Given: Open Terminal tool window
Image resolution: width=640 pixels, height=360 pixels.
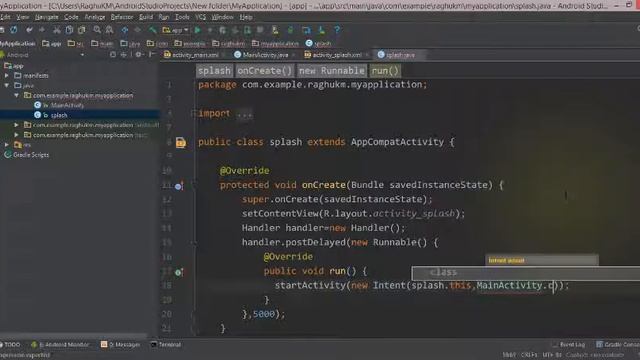Looking at the screenshot, I should (166, 344).
